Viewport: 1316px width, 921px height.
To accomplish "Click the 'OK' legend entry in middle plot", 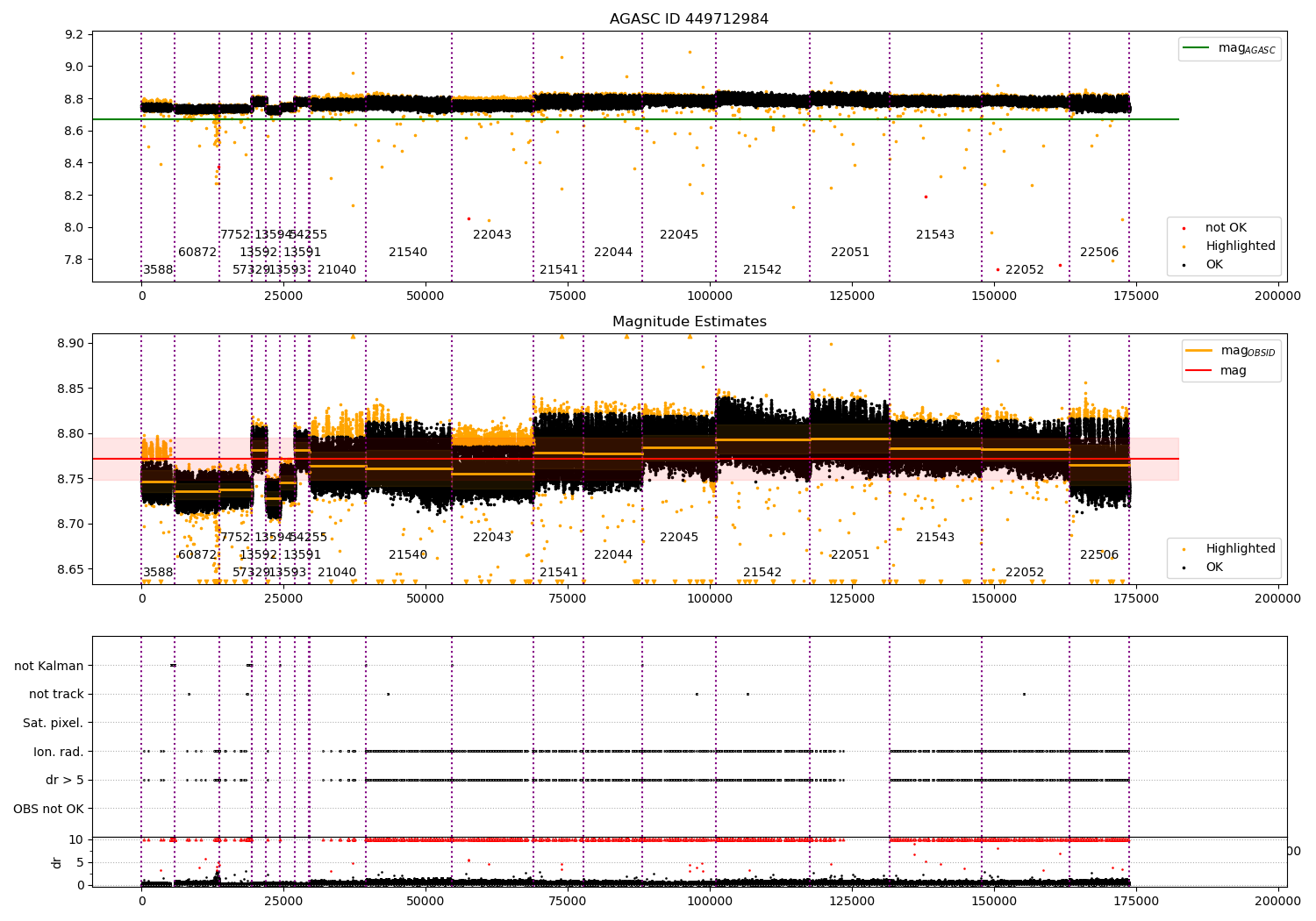I will [x=1214, y=568].
